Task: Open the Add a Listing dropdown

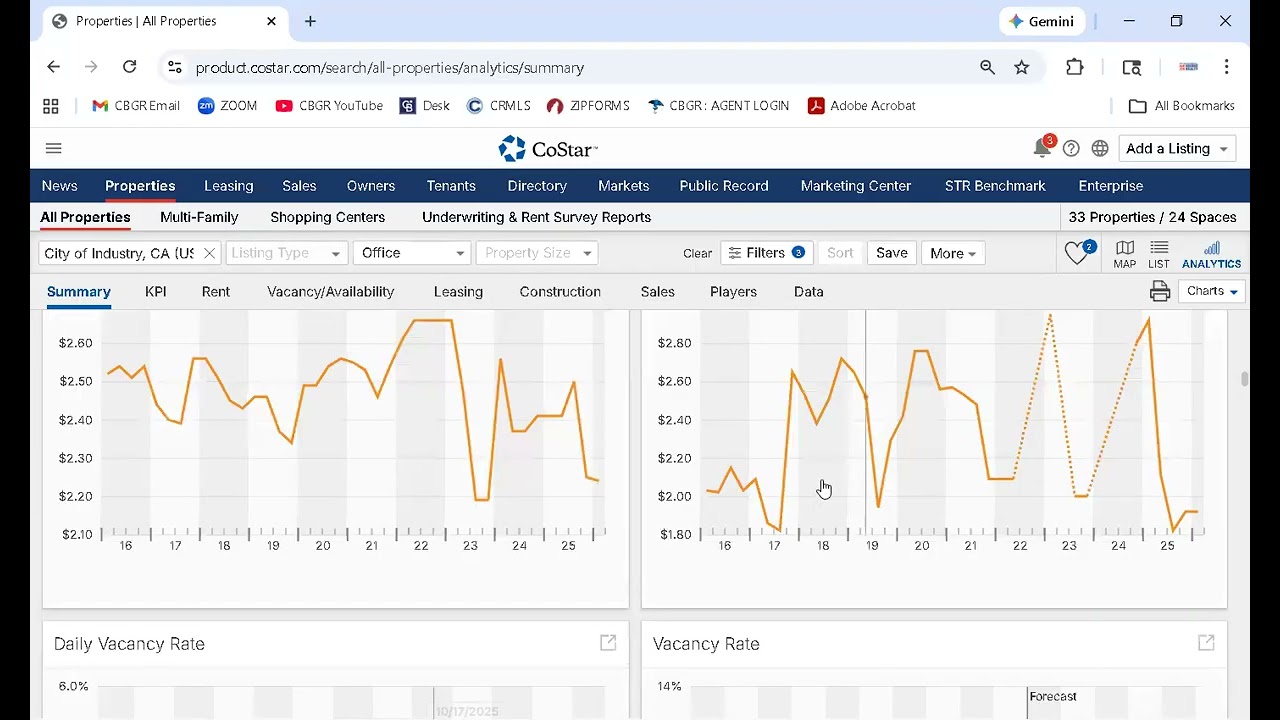Action: 1177,148
